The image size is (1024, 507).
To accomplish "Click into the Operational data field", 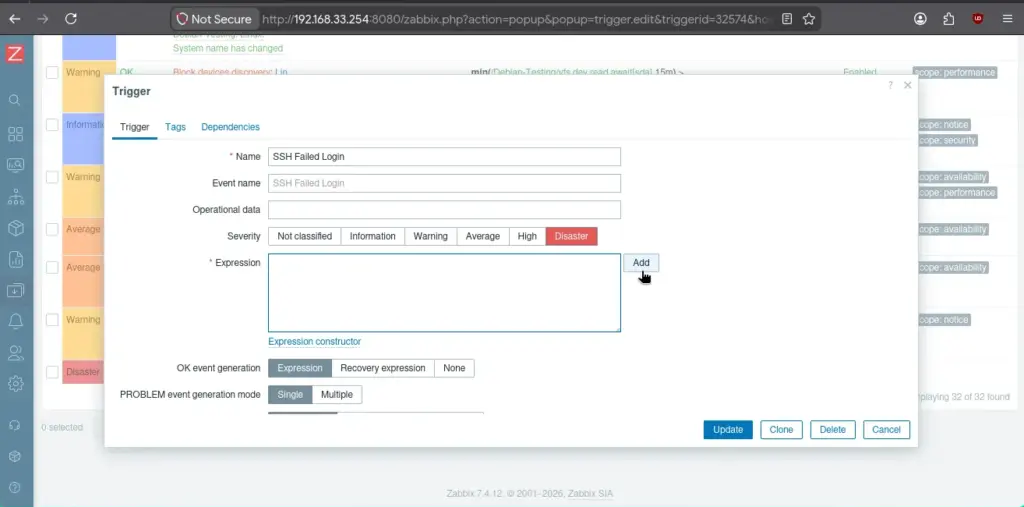I will click(x=444, y=210).
